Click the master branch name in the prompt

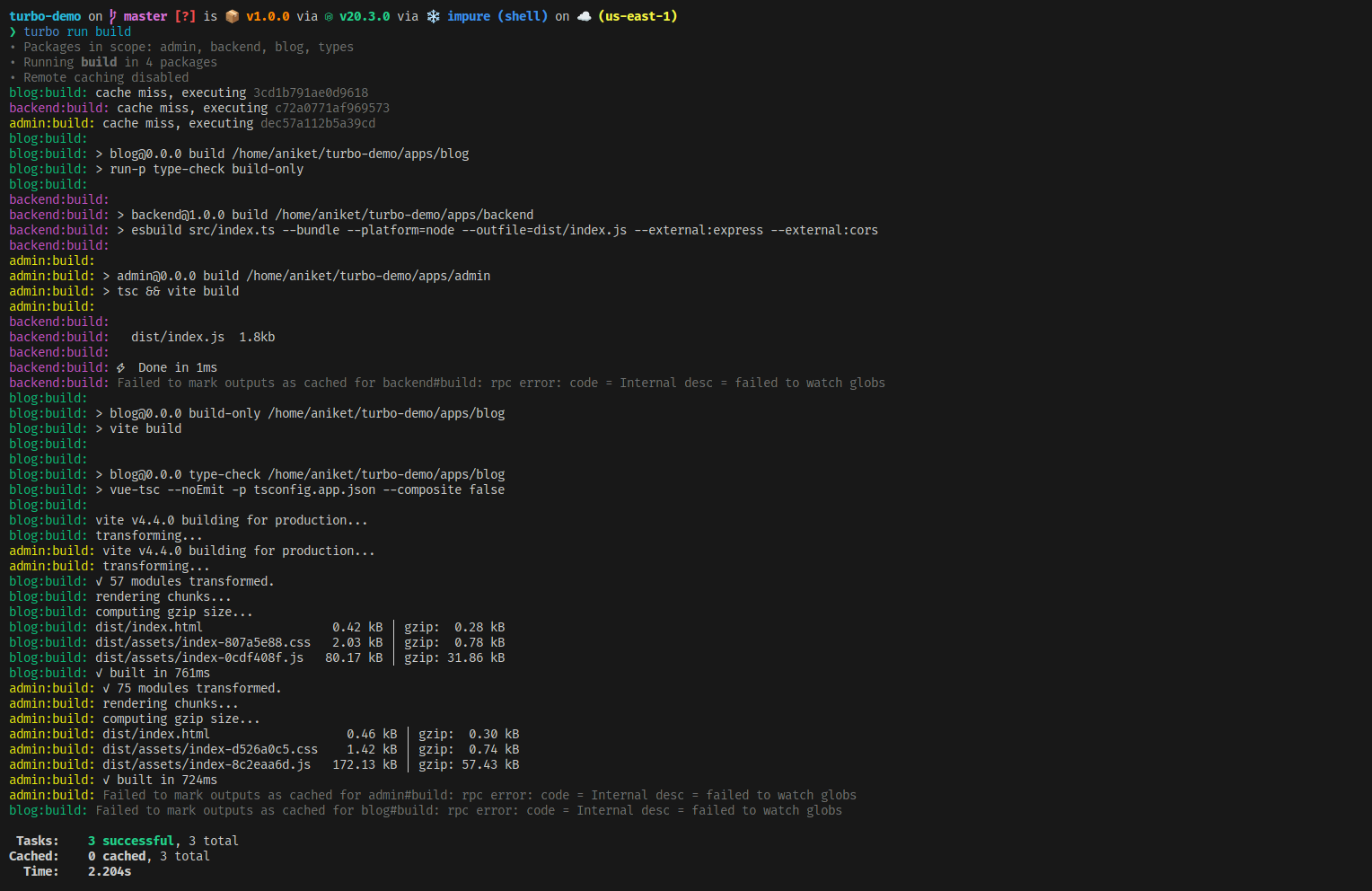[145, 16]
